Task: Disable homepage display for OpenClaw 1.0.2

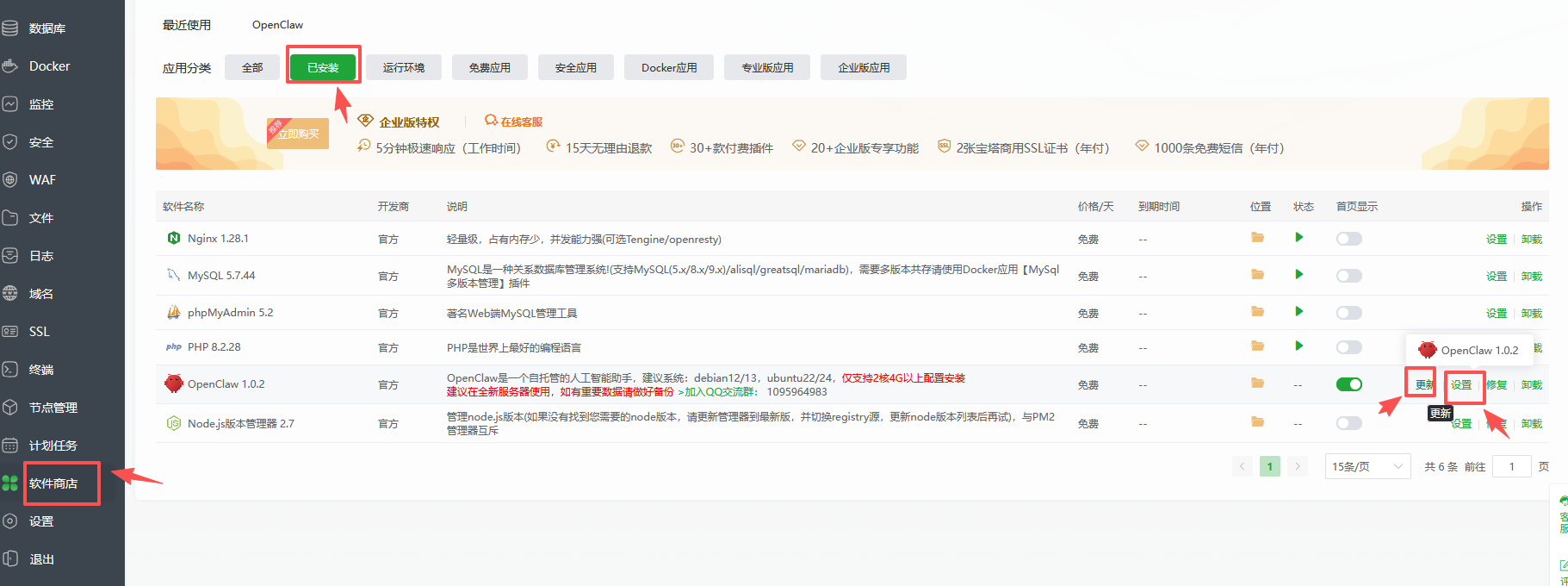Action: click(1348, 384)
